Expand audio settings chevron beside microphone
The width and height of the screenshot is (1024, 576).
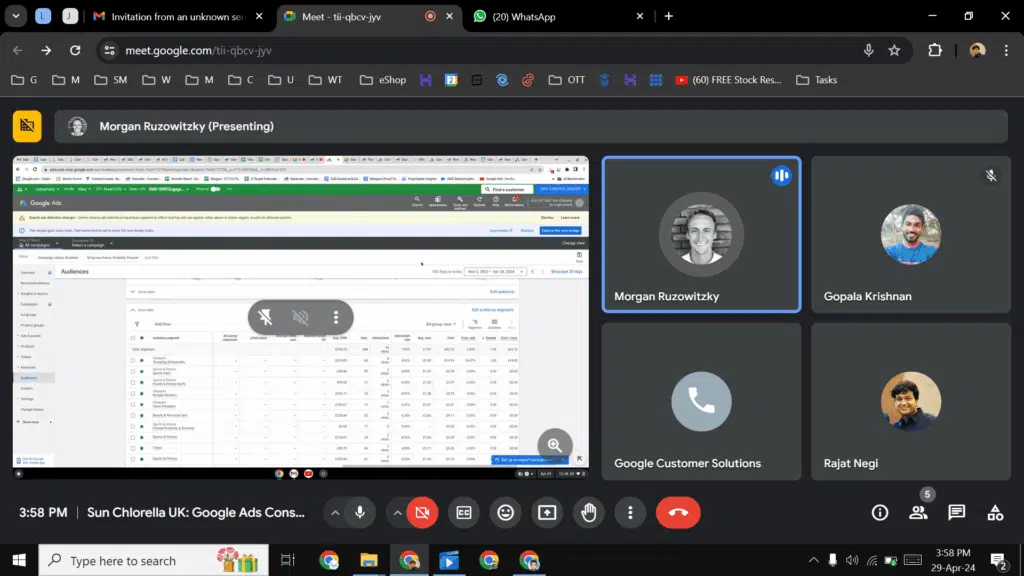click(335, 512)
